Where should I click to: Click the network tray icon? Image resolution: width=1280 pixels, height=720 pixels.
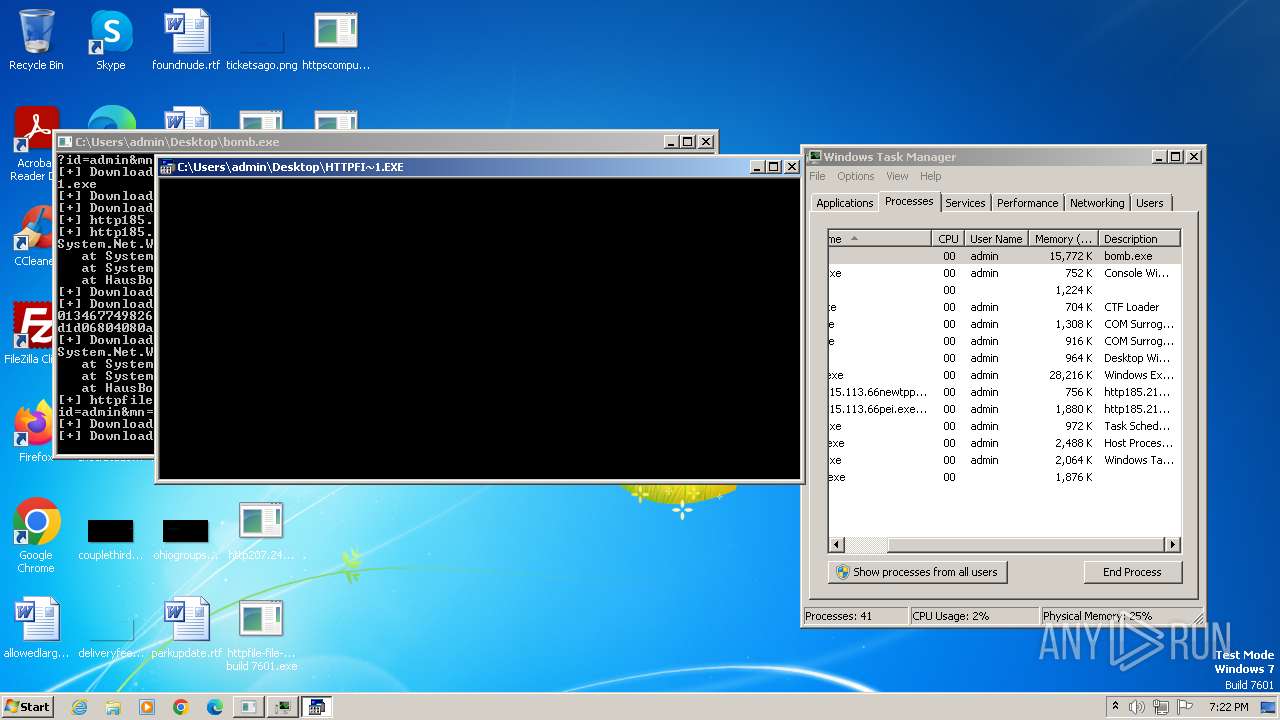pyautogui.click(x=1161, y=707)
